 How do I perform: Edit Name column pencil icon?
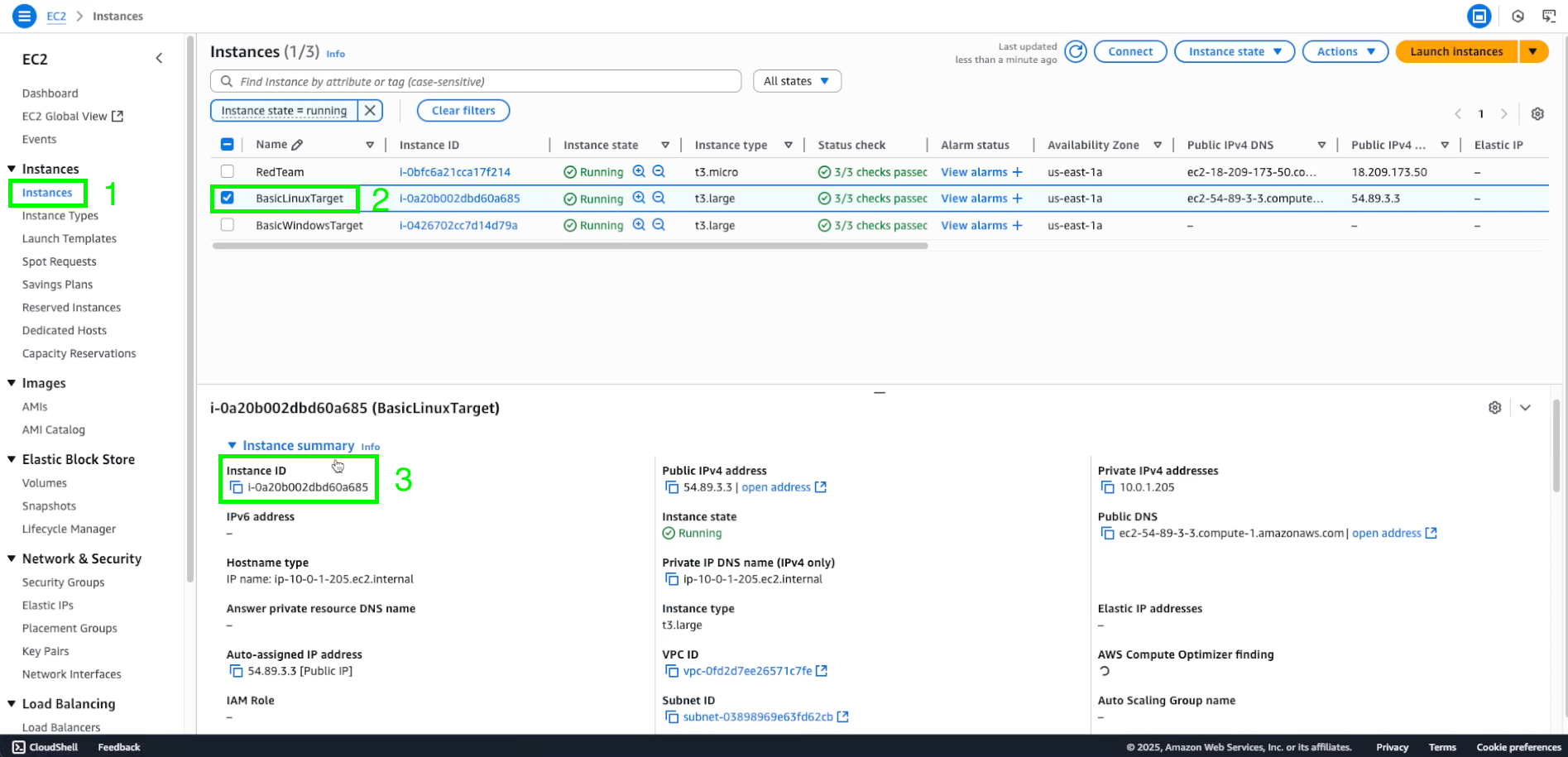[298, 145]
